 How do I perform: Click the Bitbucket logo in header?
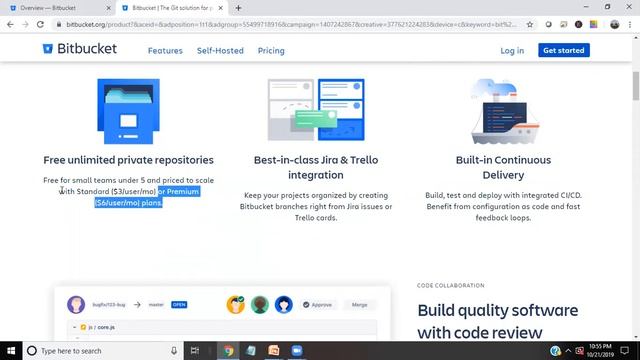(80, 49)
